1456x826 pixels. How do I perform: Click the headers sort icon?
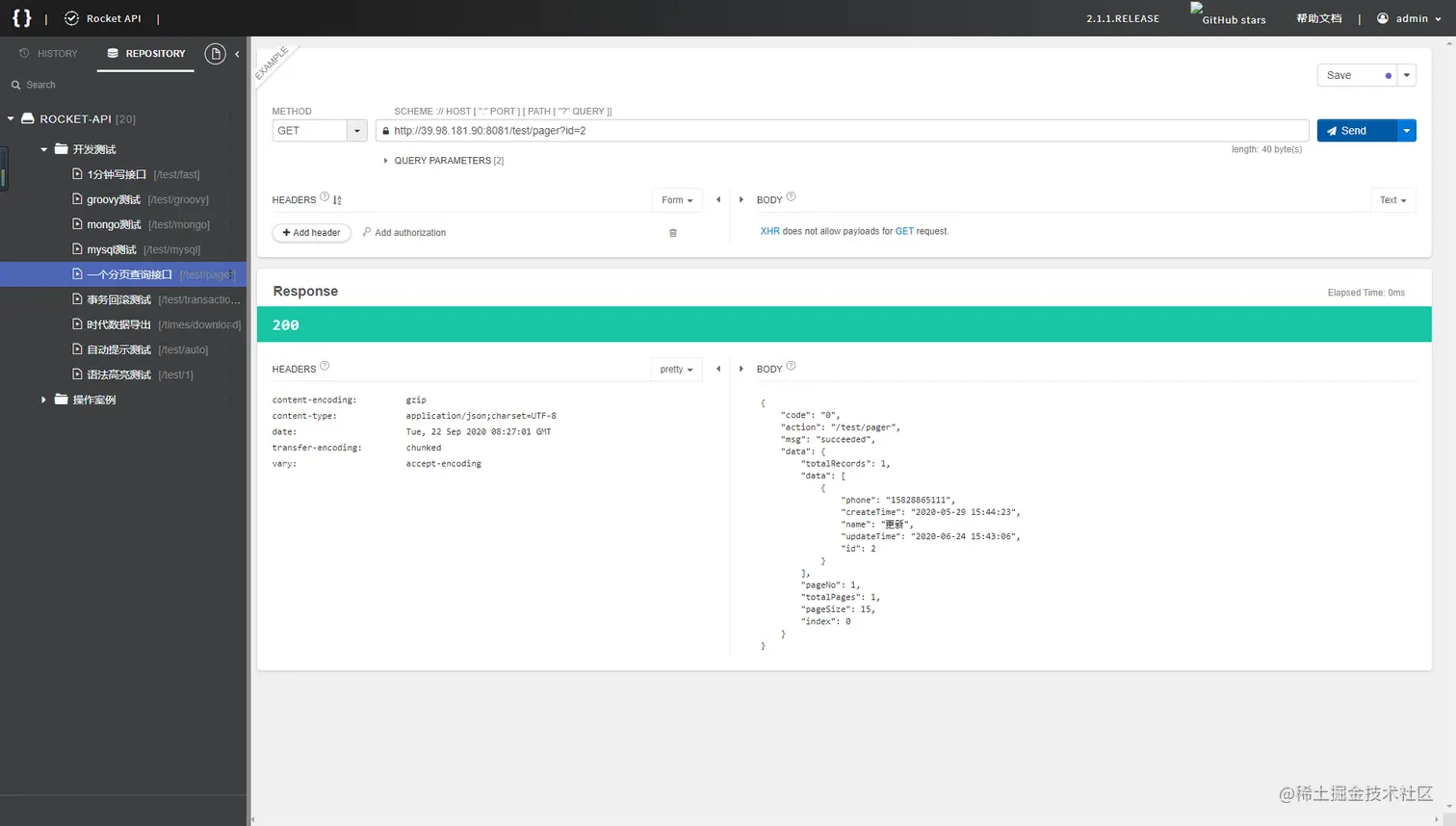(338, 200)
